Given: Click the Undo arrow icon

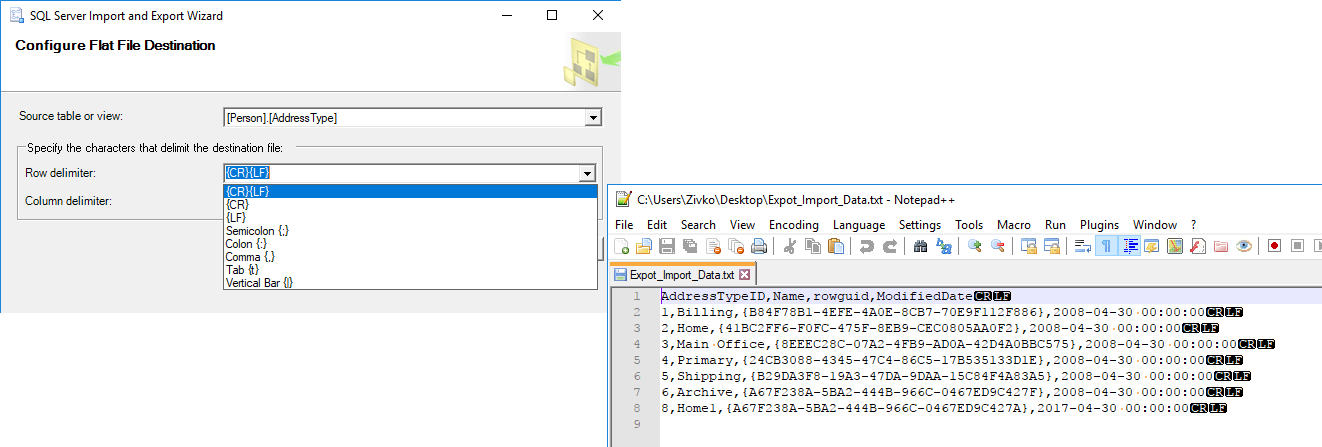Looking at the screenshot, I should 867,246.
